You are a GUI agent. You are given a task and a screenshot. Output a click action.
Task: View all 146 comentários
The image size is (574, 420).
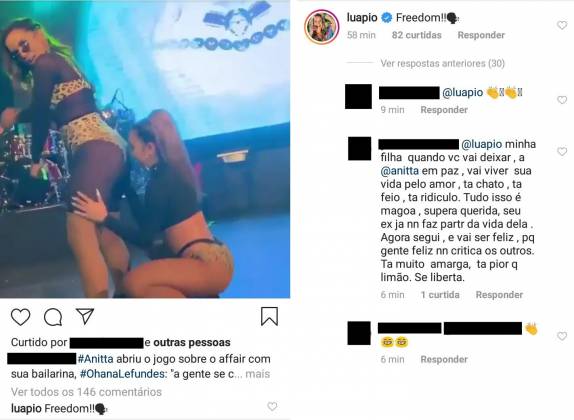pyautogui.click(x=86, y=392)
